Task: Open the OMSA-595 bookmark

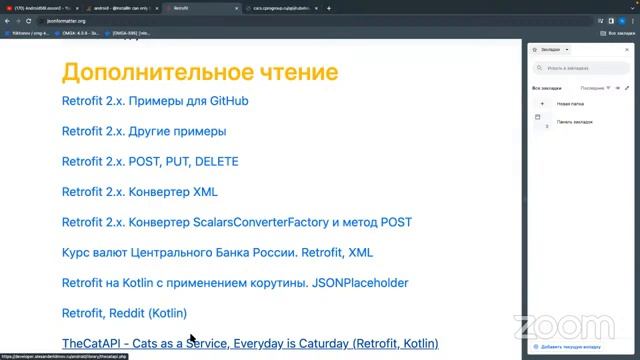Action: [x=128, y=33]
